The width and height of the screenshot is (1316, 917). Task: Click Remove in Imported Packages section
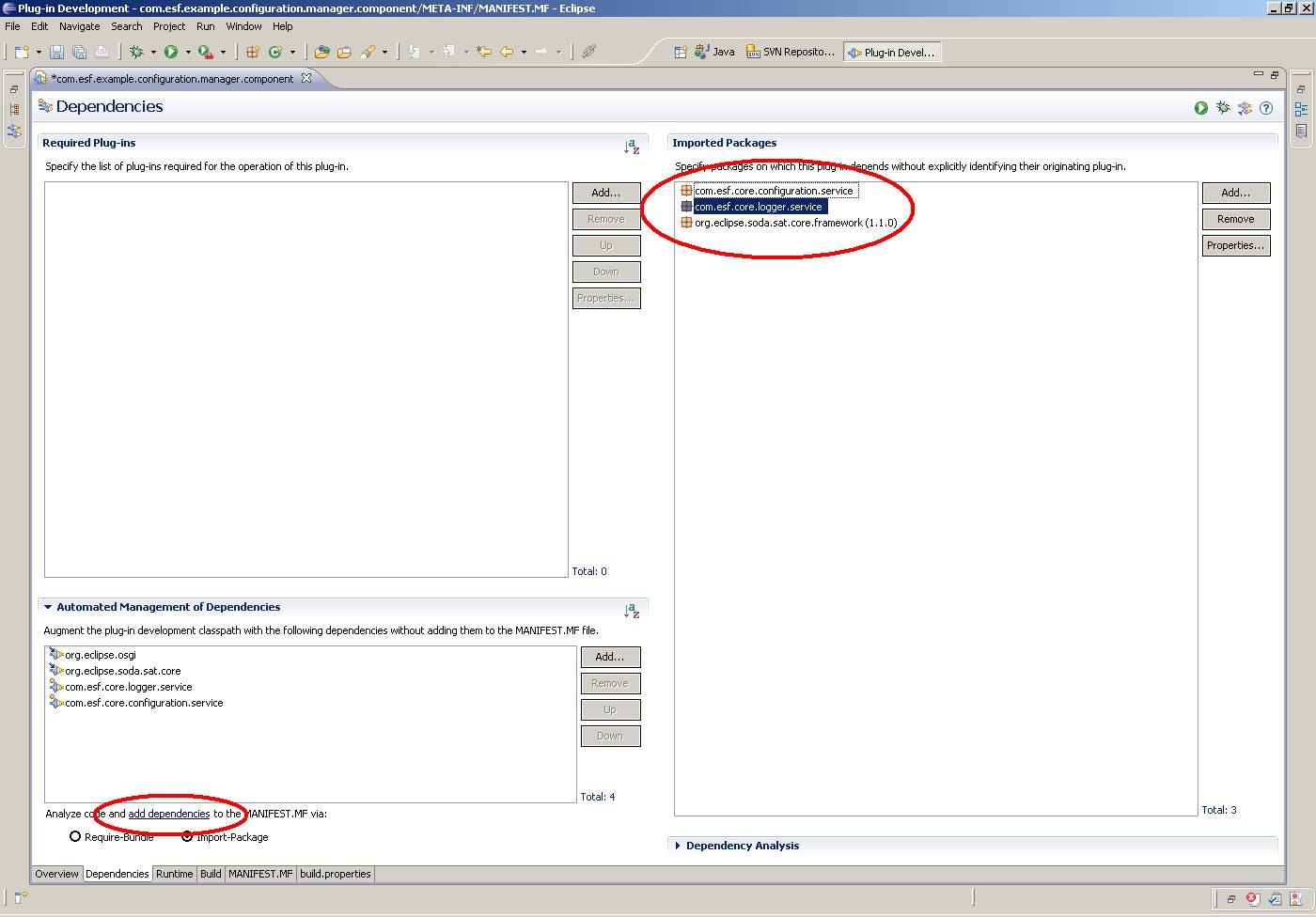pyautogui.click(x=1236, y=219)
